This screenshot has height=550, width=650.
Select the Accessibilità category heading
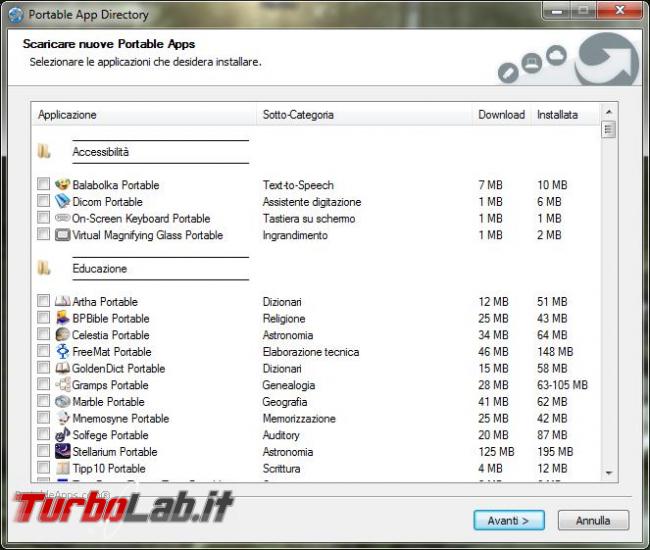pyautogui.click(x=101, y=152)
